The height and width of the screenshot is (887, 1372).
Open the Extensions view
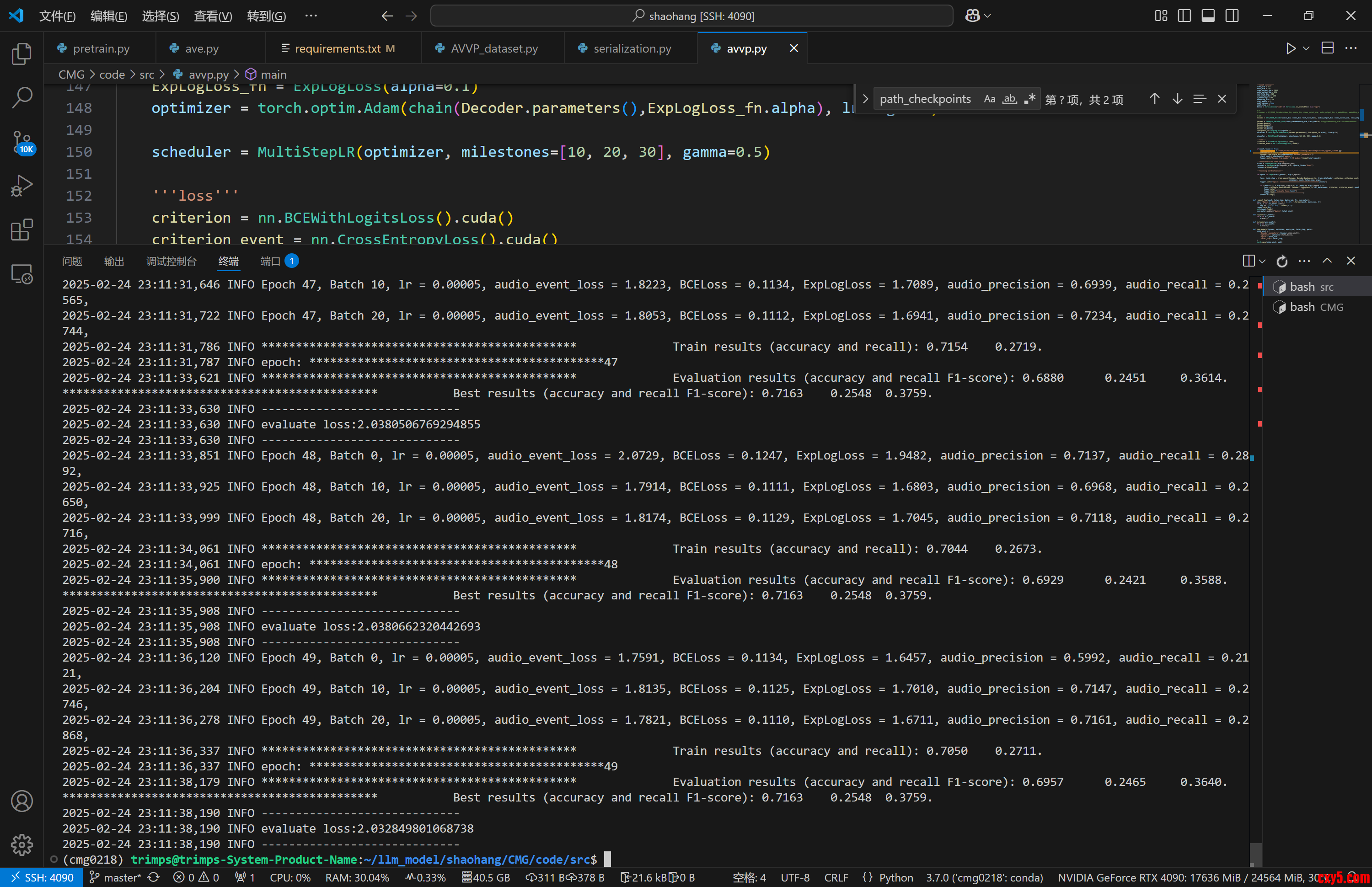(22, 230)
